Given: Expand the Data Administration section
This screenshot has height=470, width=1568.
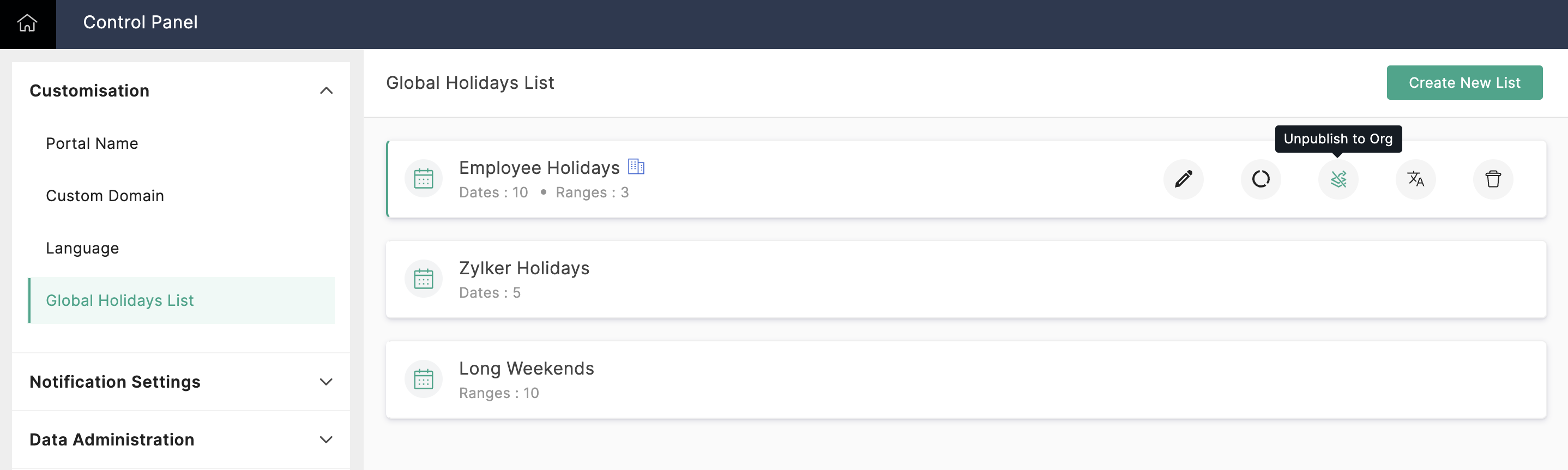Looking at the screenshot, I should tap(325, 439).
